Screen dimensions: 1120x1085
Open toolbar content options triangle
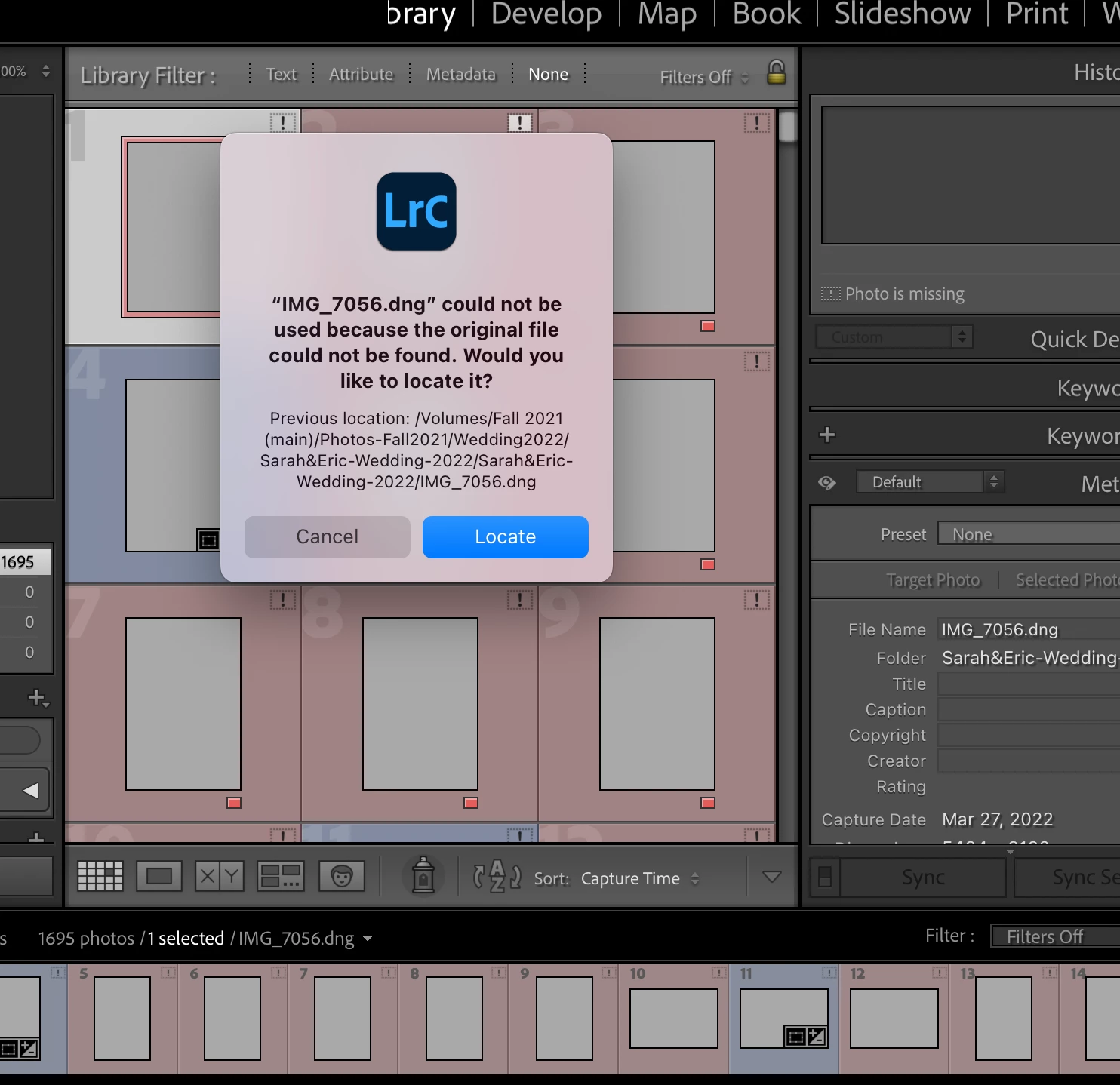pos(771,877)
